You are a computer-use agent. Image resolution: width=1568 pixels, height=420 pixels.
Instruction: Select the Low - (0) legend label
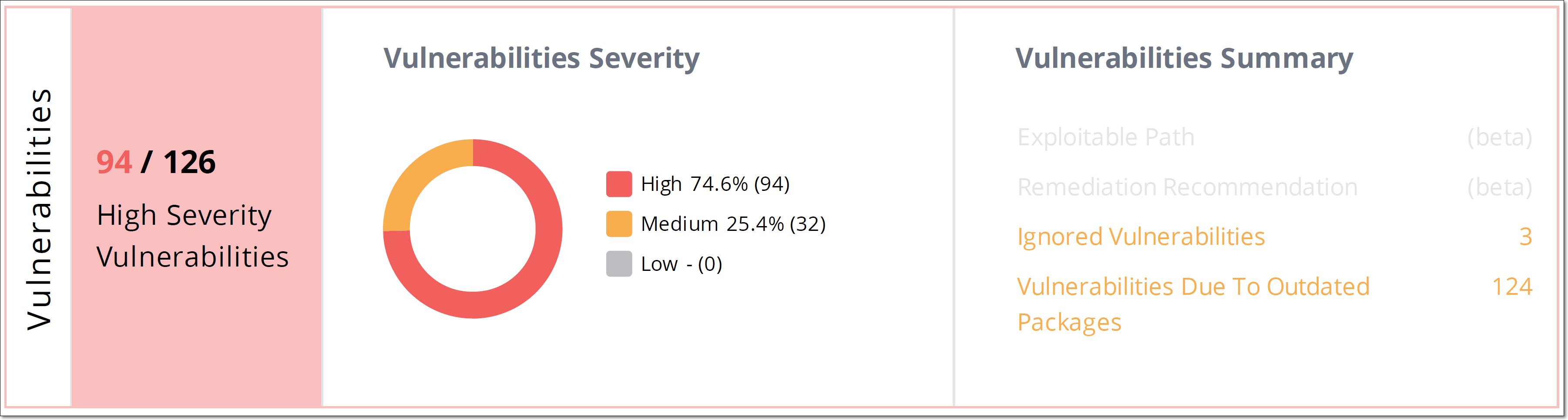coord(681,264)
